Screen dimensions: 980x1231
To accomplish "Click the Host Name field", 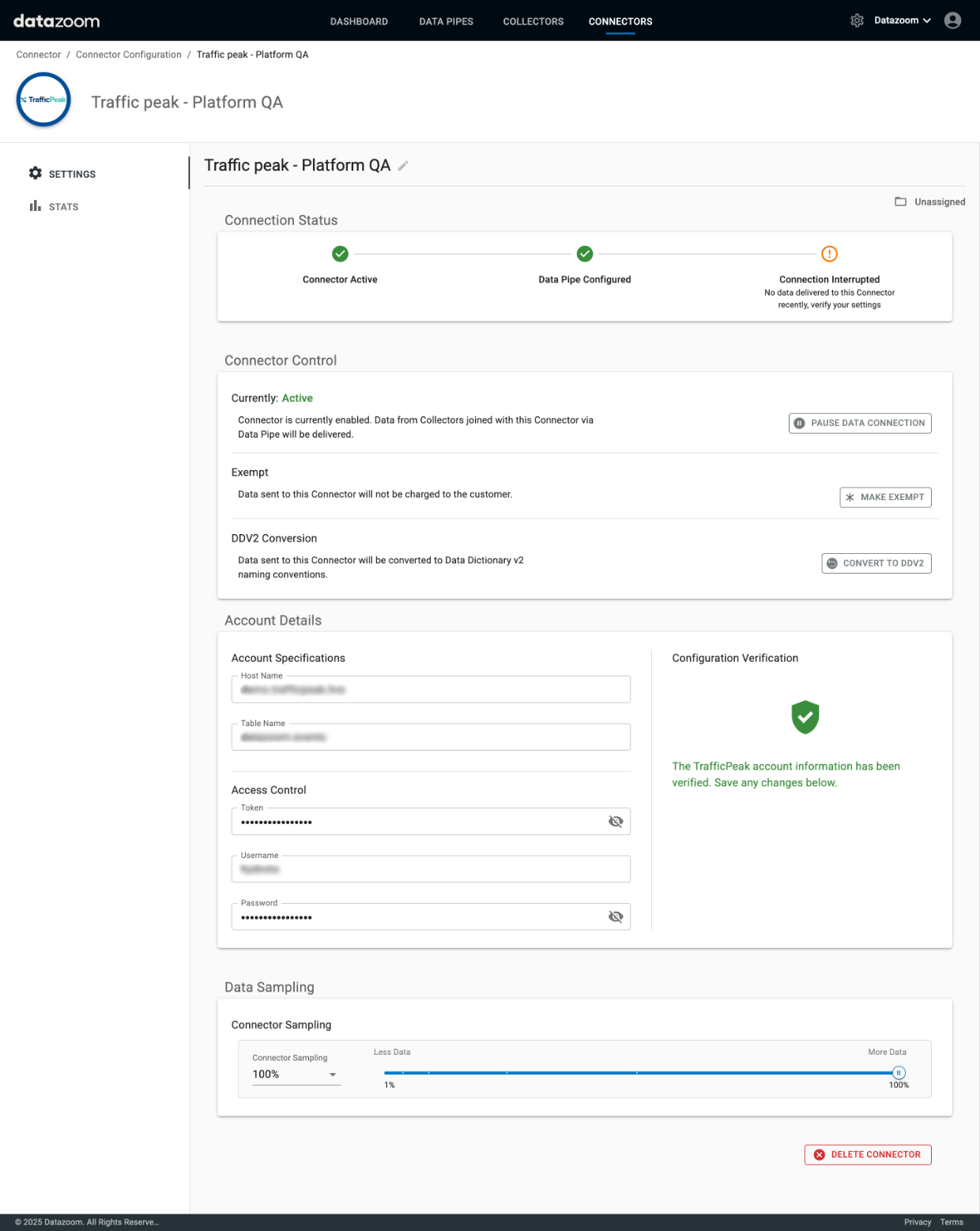I will coord(431,690).
